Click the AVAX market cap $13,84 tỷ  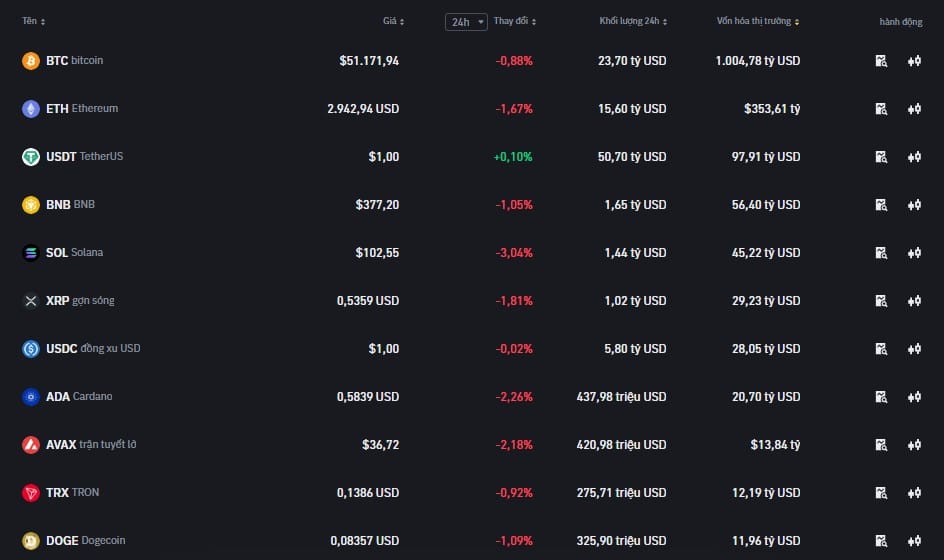click(x=775, y=445)
